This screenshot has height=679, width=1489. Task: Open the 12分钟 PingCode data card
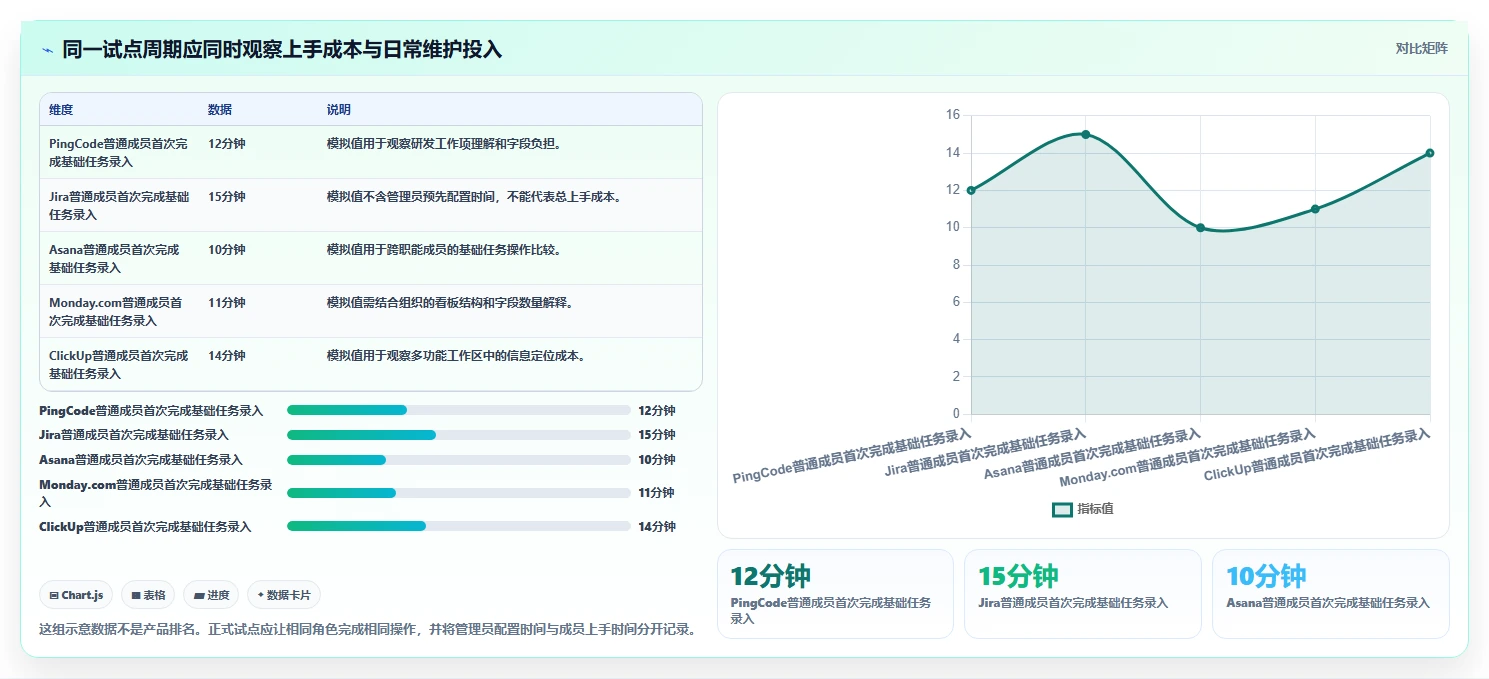[x=835, y=593]
